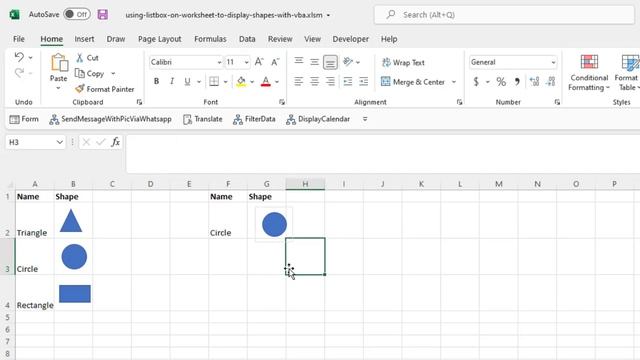
Task: Click the Orientation text-angle icon
Action: (348, 62)
